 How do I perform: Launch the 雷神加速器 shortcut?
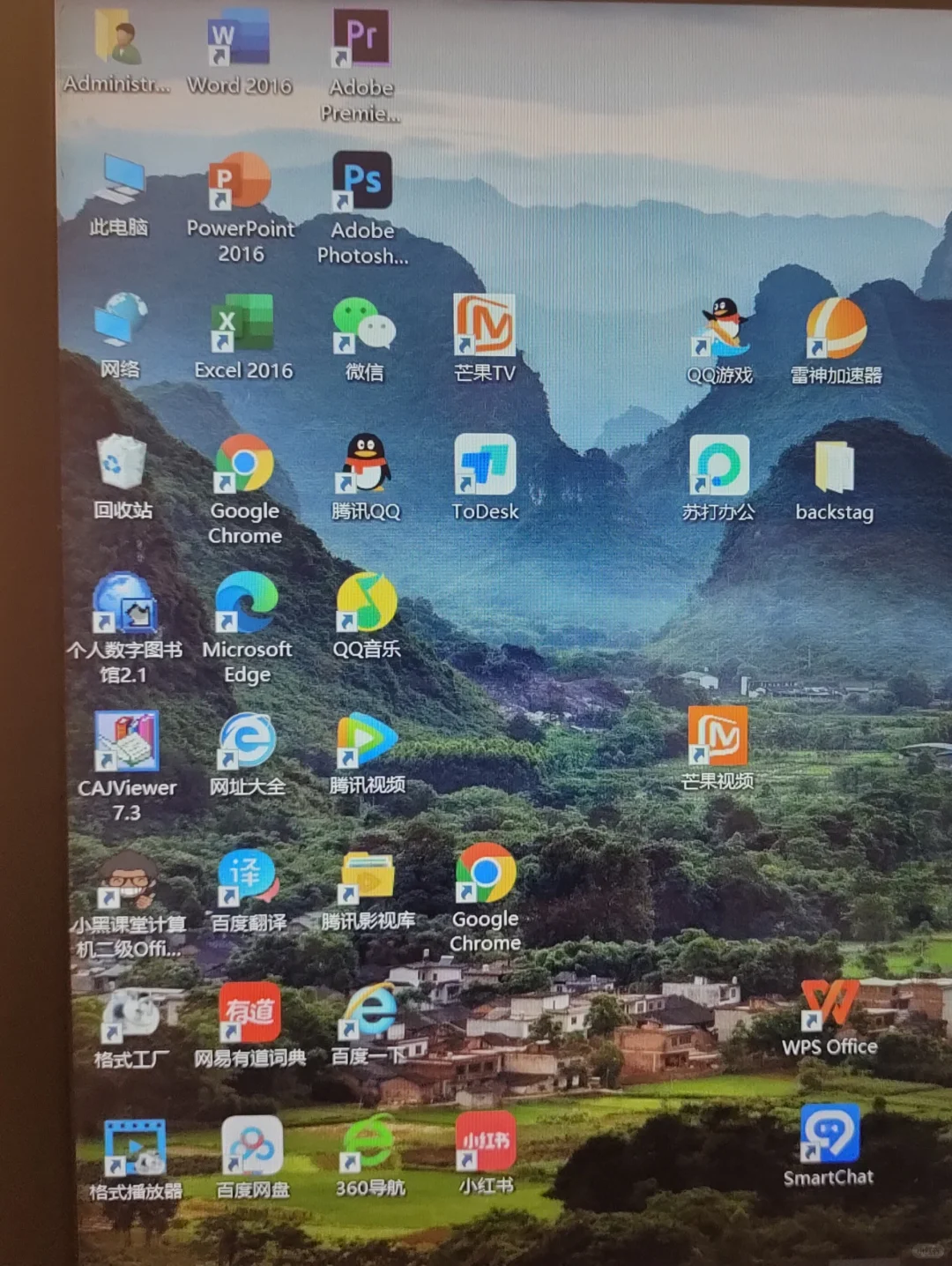836,329
